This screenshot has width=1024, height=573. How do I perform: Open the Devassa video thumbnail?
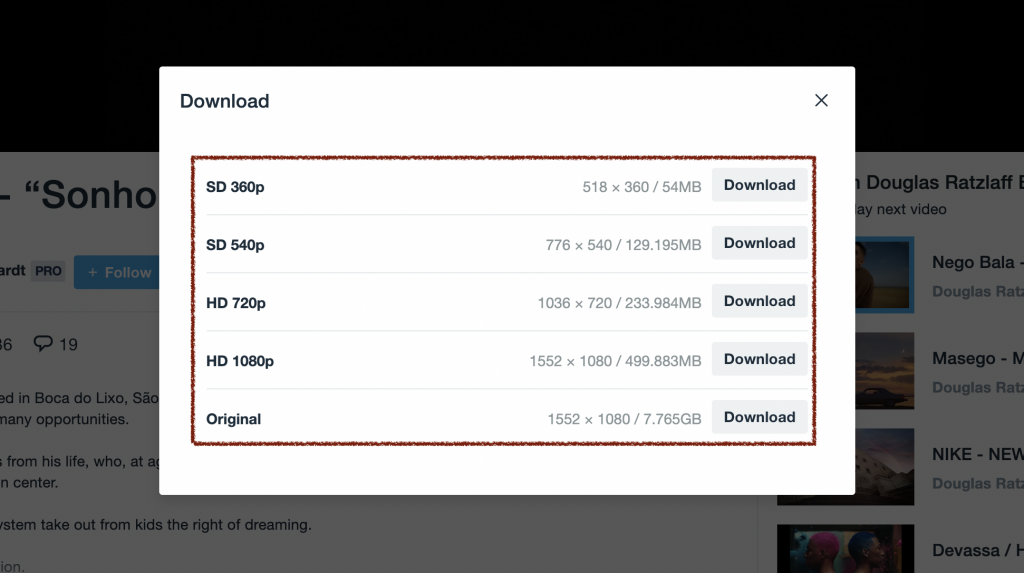click(x=845, y=548)
